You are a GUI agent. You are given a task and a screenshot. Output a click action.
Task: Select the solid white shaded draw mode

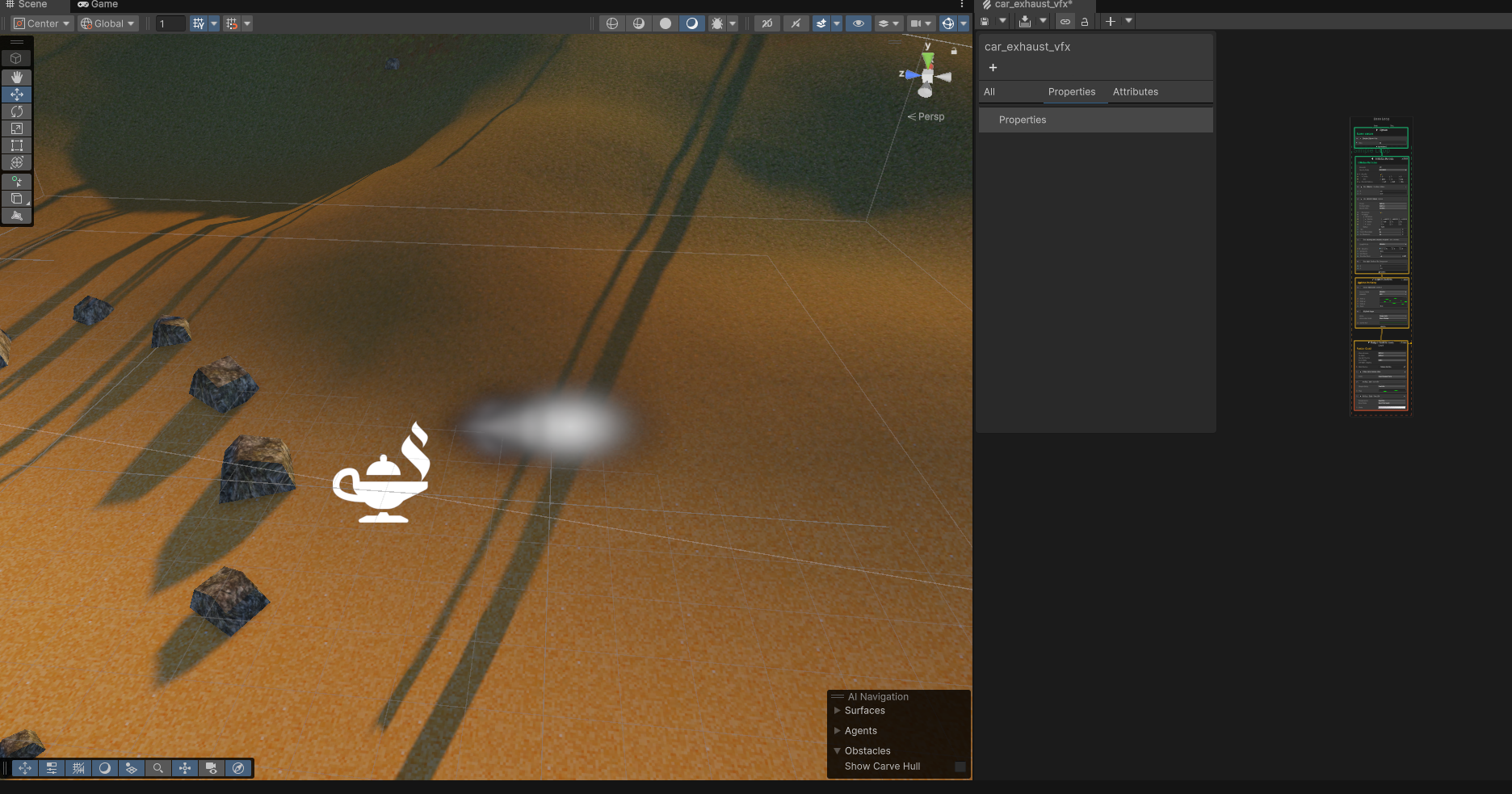click(x=666, y=23)
